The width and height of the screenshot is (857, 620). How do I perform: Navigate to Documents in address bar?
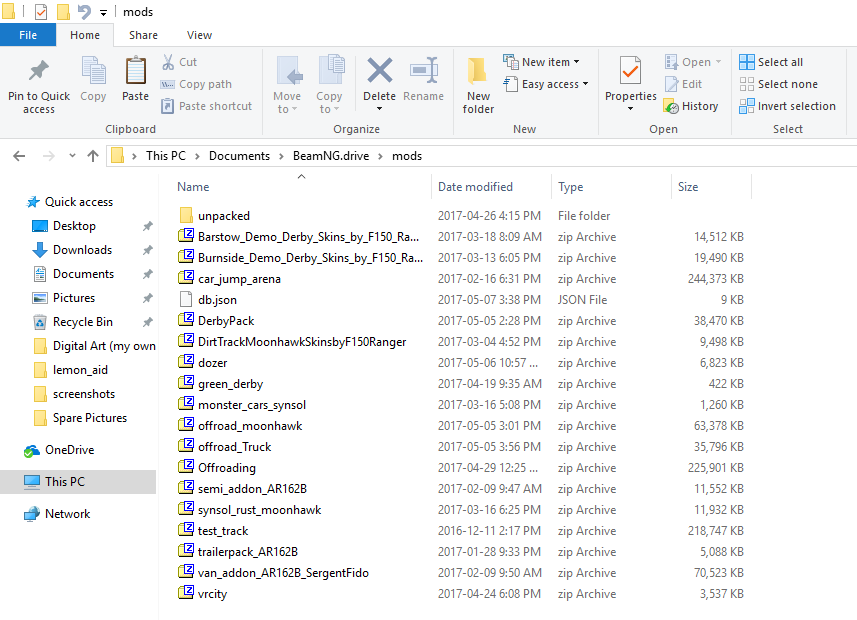click(x=239, y=156)
